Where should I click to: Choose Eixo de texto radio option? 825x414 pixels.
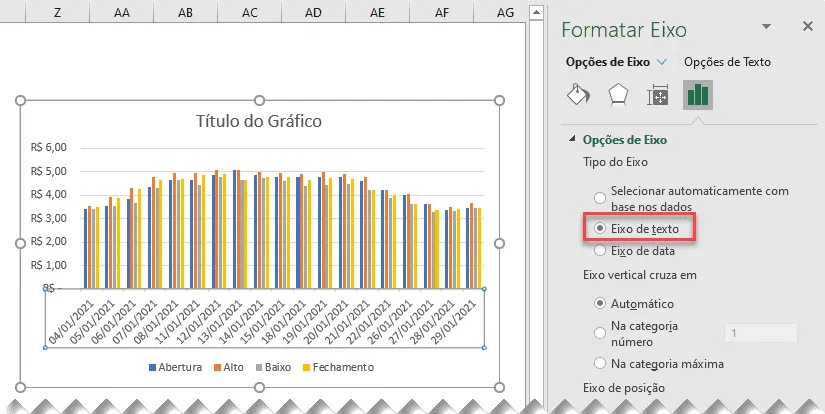[600, 229]
